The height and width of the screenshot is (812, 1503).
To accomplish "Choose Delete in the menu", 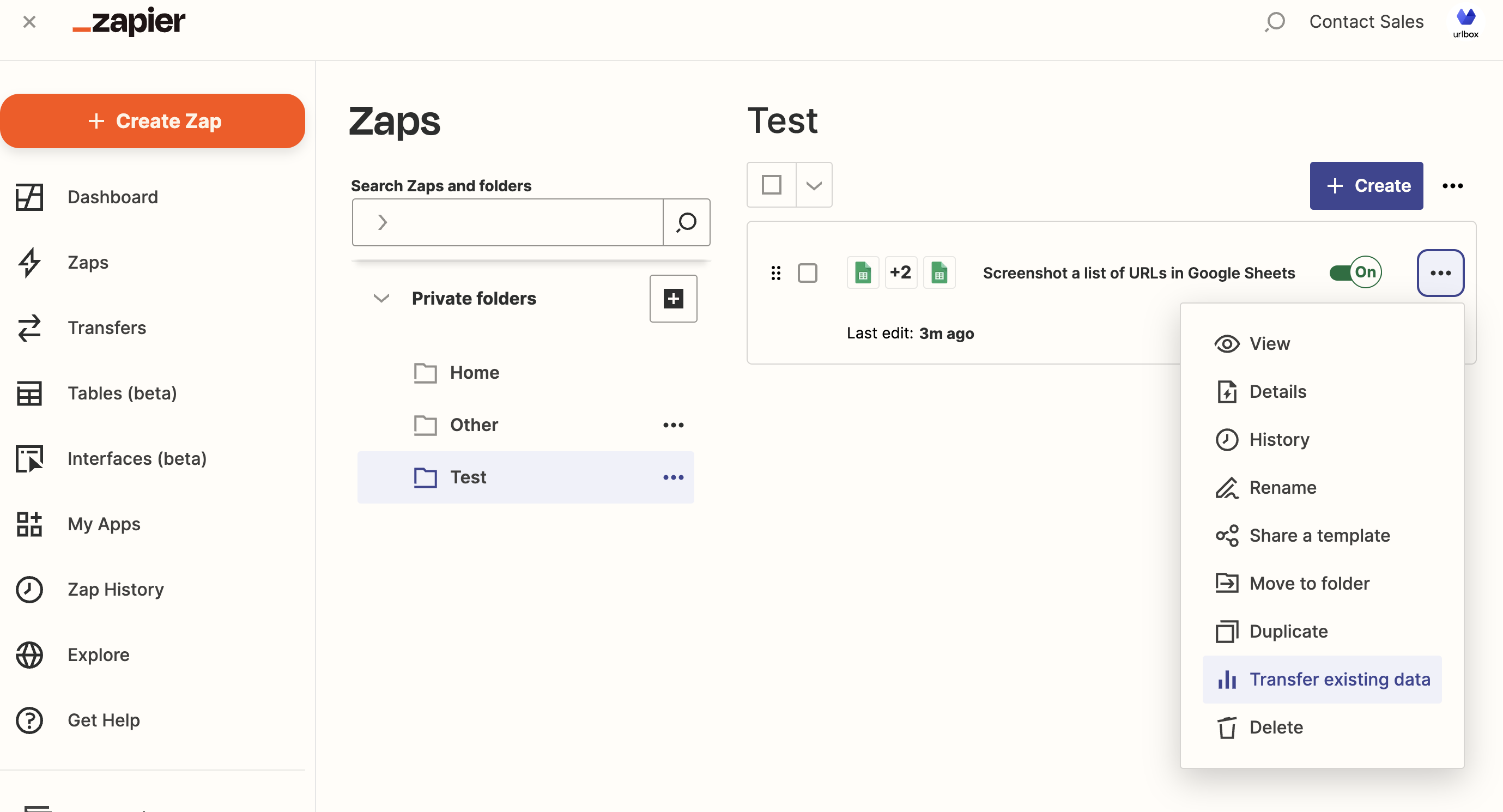I will point(1322,727).
